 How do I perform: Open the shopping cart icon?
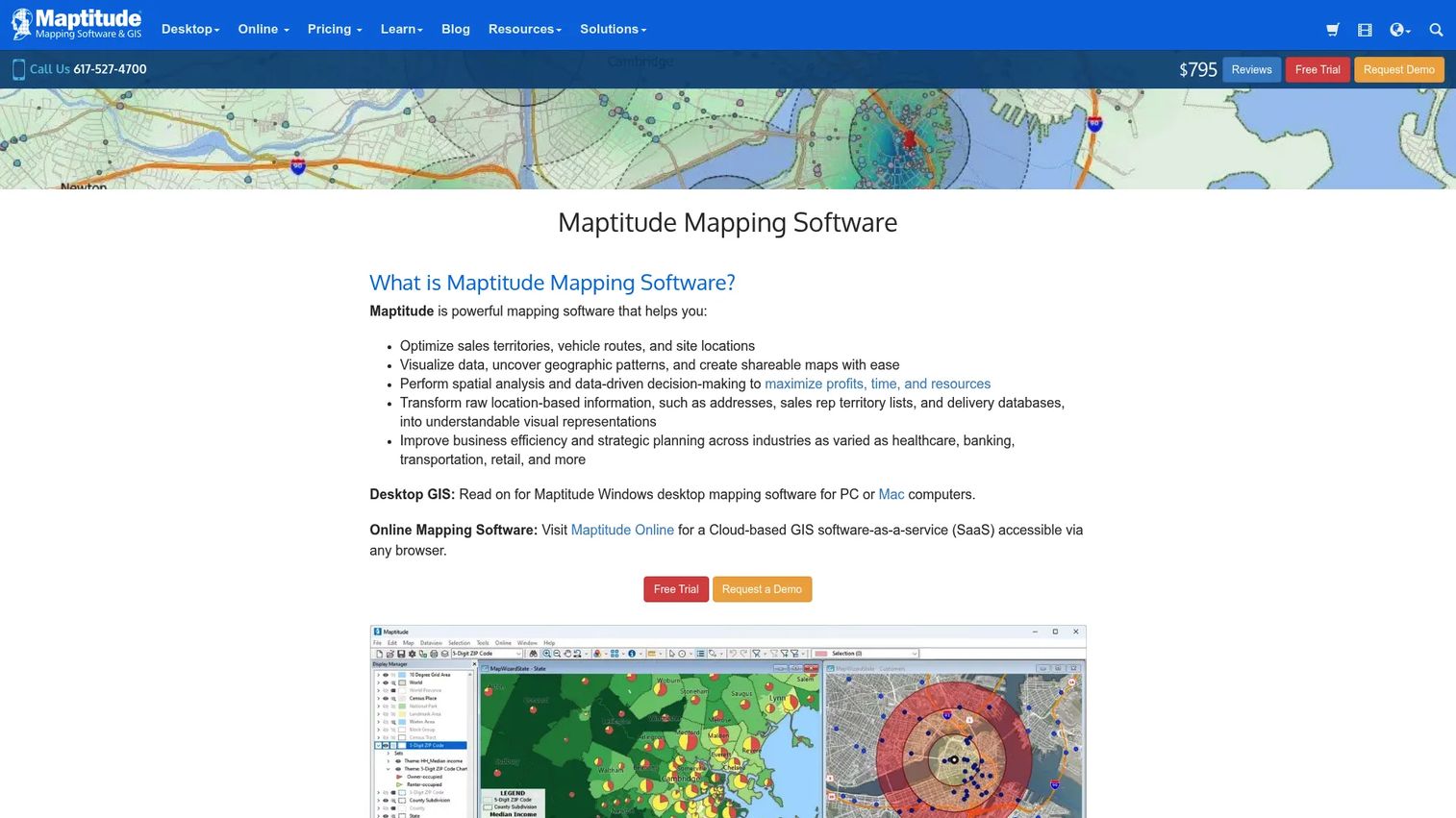(x=1333, y=30)
